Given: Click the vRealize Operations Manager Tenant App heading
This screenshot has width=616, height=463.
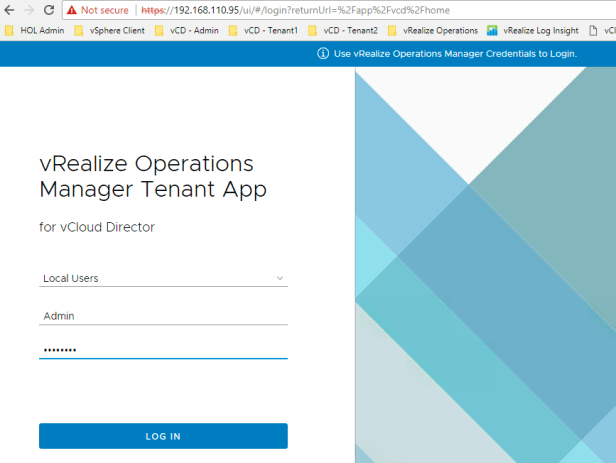Looking at the screenshot, I should [153, 176].
